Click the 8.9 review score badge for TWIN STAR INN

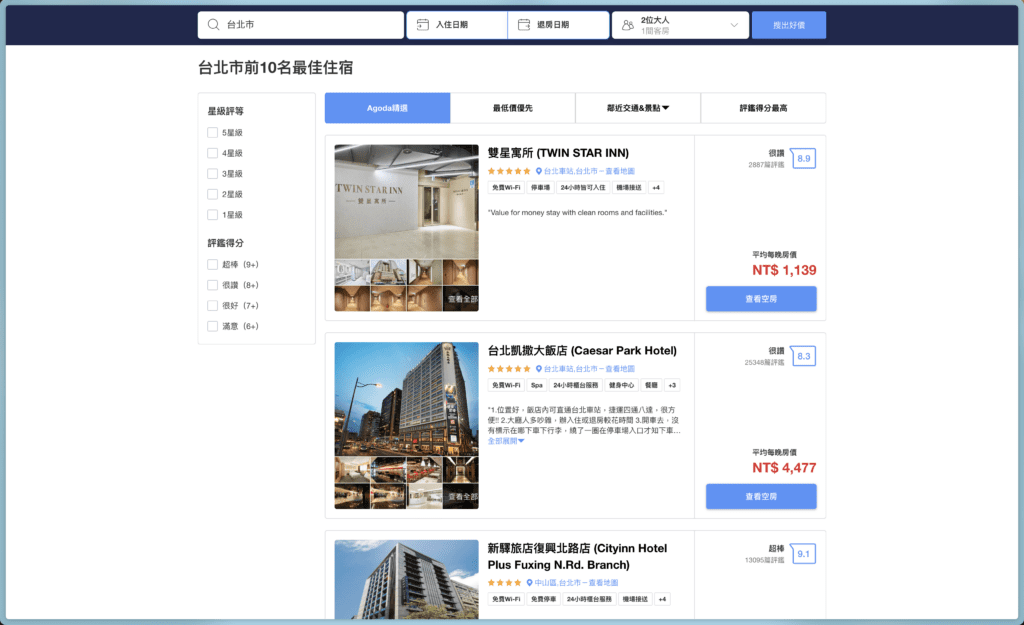pos(803,157)
